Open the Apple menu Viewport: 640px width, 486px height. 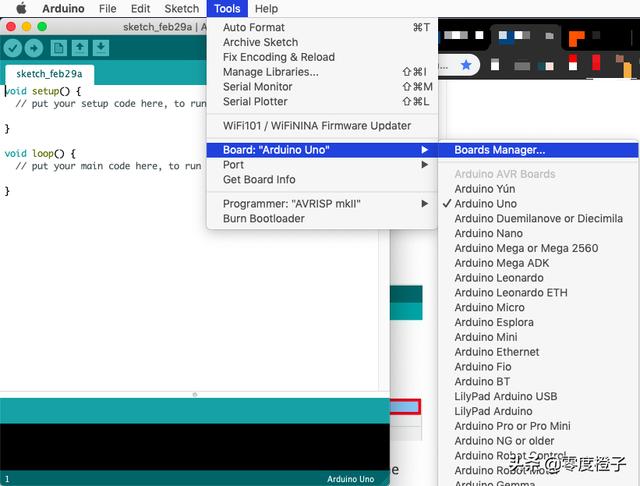[21, 8]
